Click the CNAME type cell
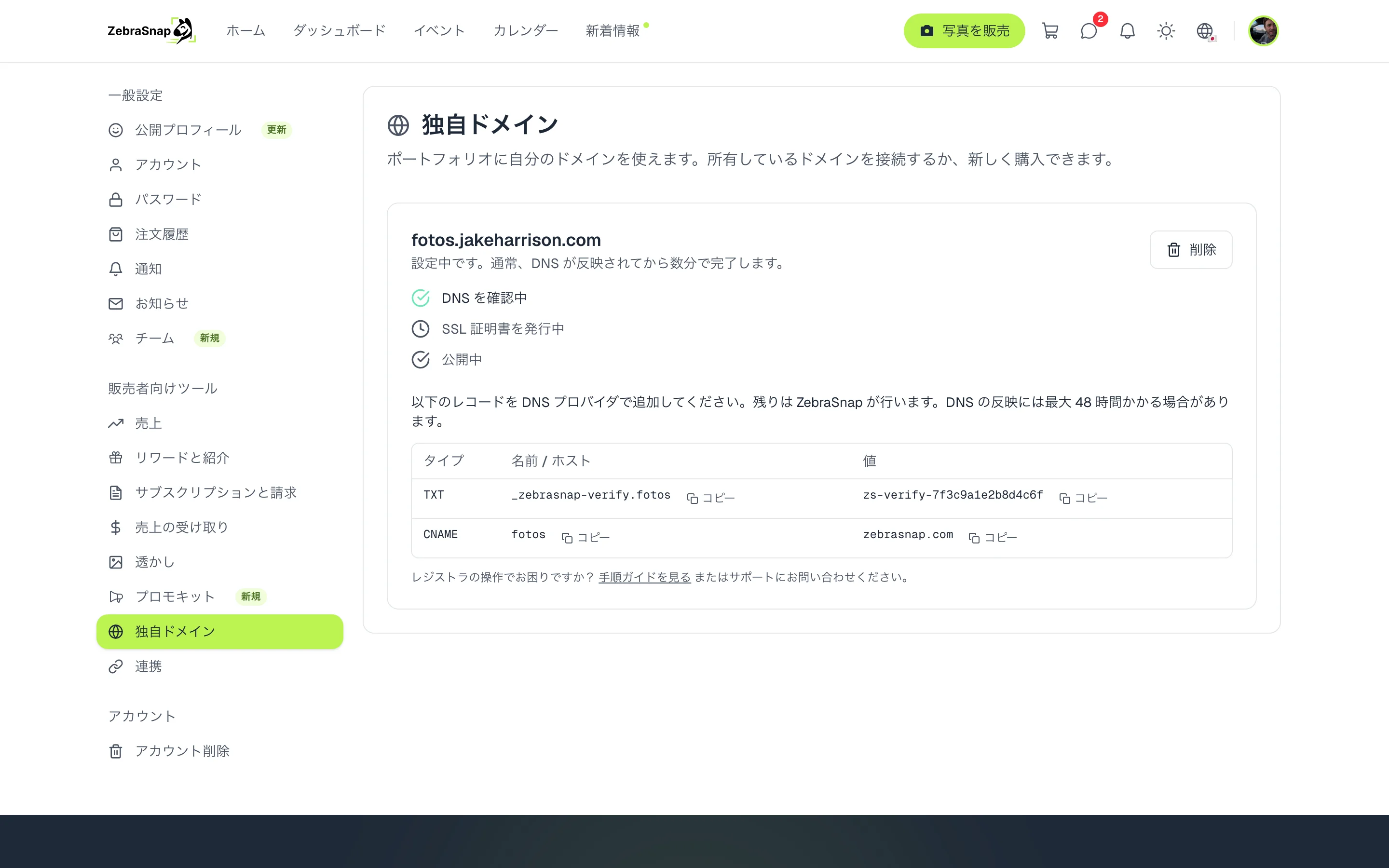This screenshot has height=868, width=1389. point(440,534)
